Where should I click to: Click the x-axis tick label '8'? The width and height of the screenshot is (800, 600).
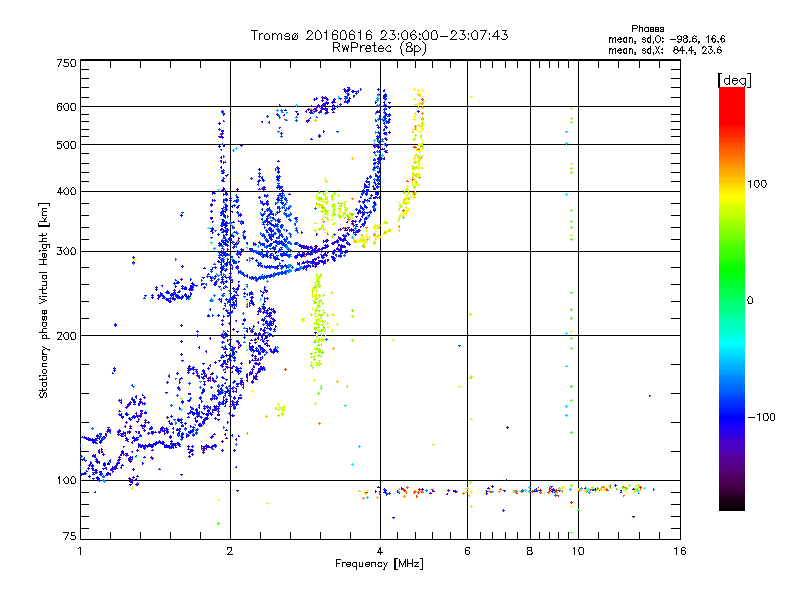point(530,551)
